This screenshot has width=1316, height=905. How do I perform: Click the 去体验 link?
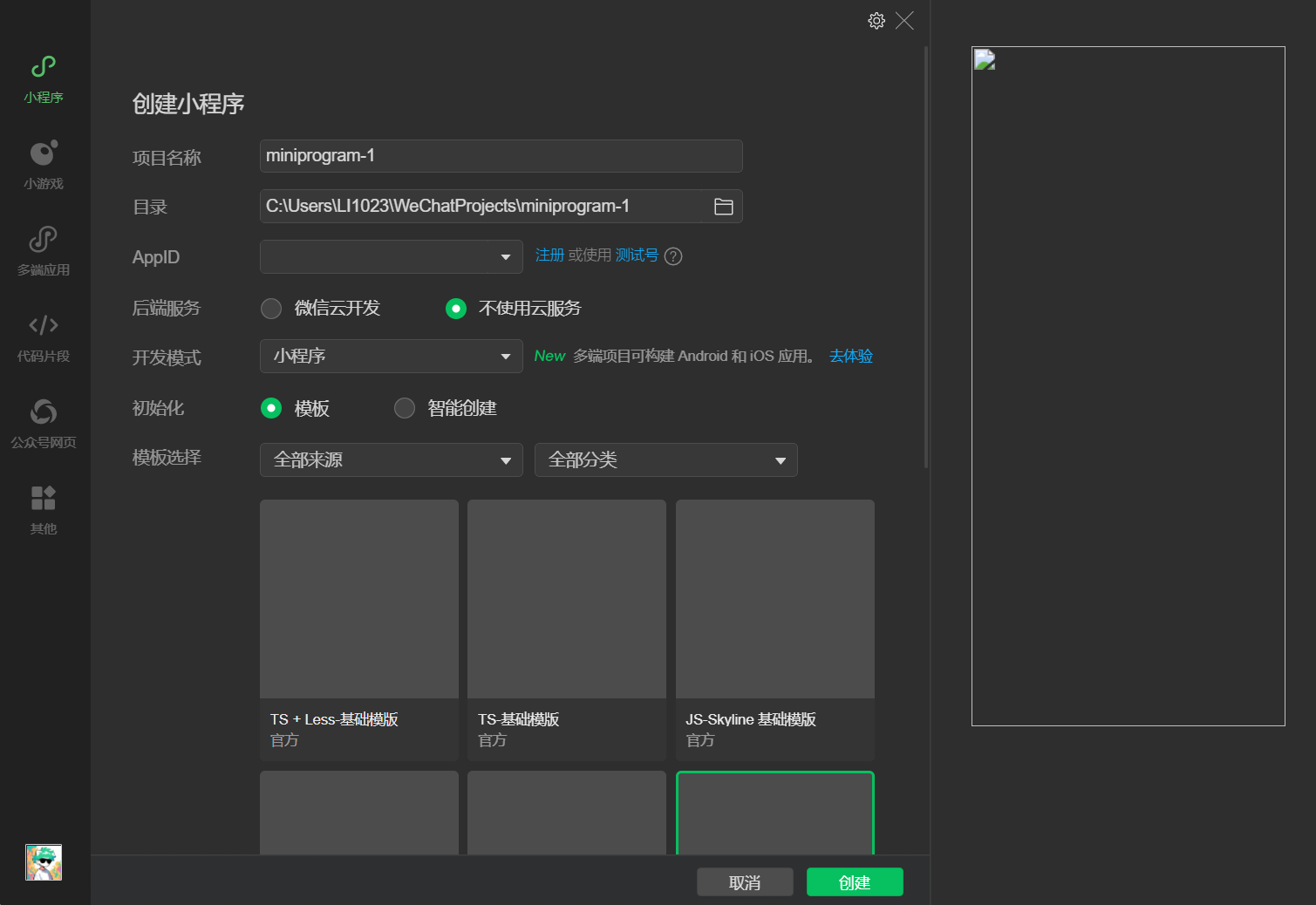coord(851,356)
